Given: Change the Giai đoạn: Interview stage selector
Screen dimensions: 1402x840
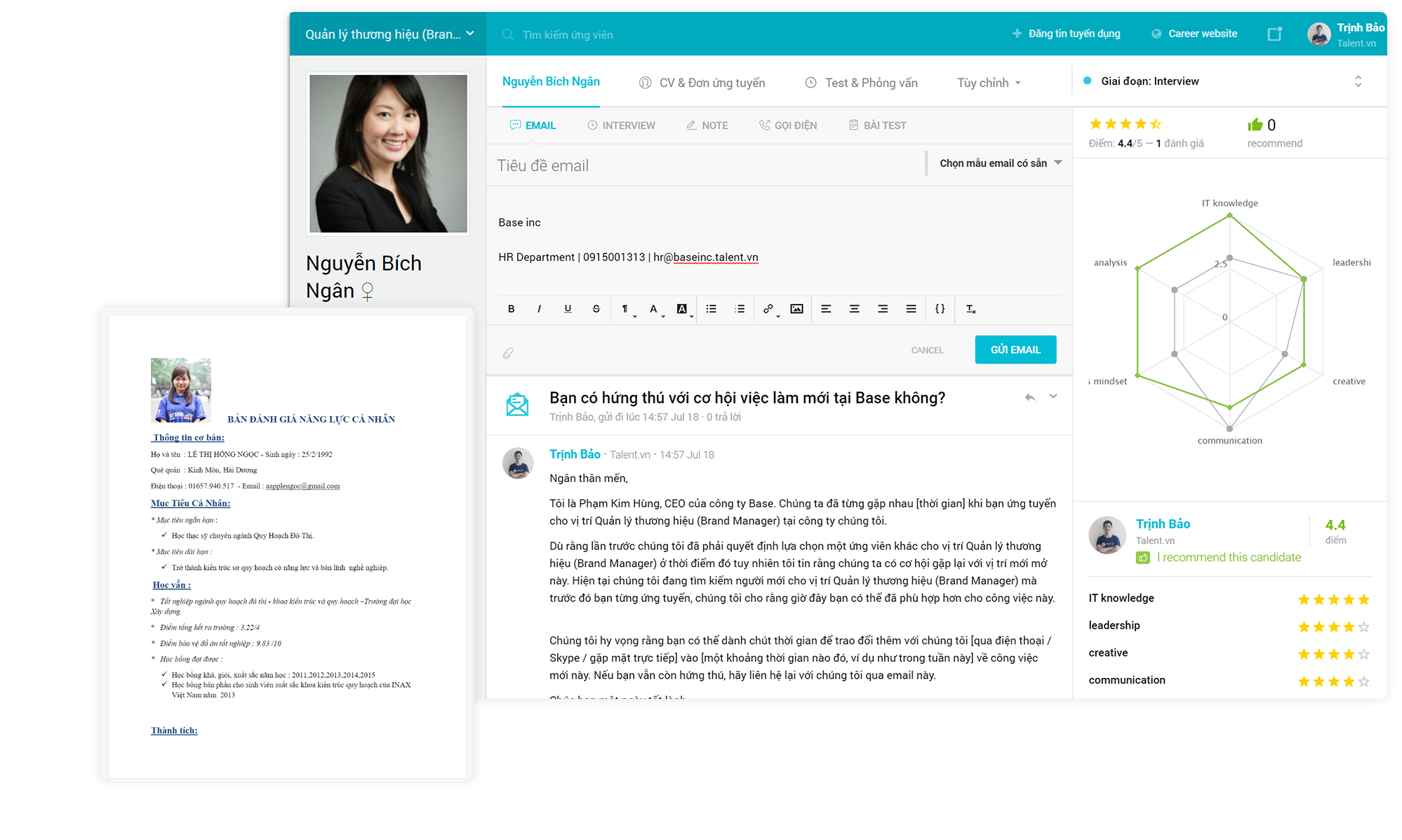Looking at the screenshot, I should pyautogui.click(x=1222, y=81).
